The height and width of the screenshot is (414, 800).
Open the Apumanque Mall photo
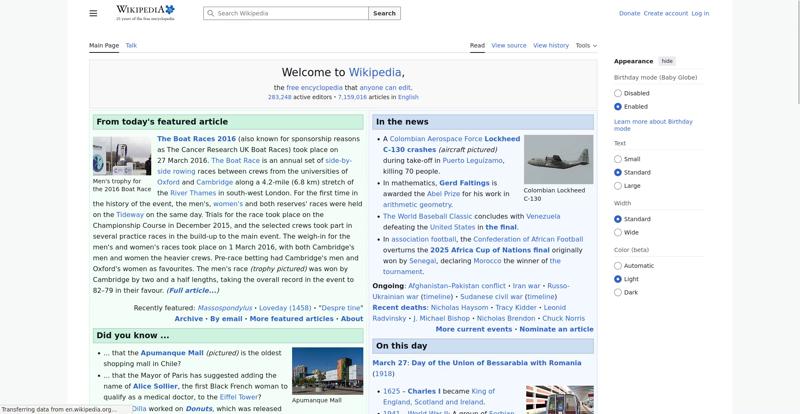(x=327, y=371)
